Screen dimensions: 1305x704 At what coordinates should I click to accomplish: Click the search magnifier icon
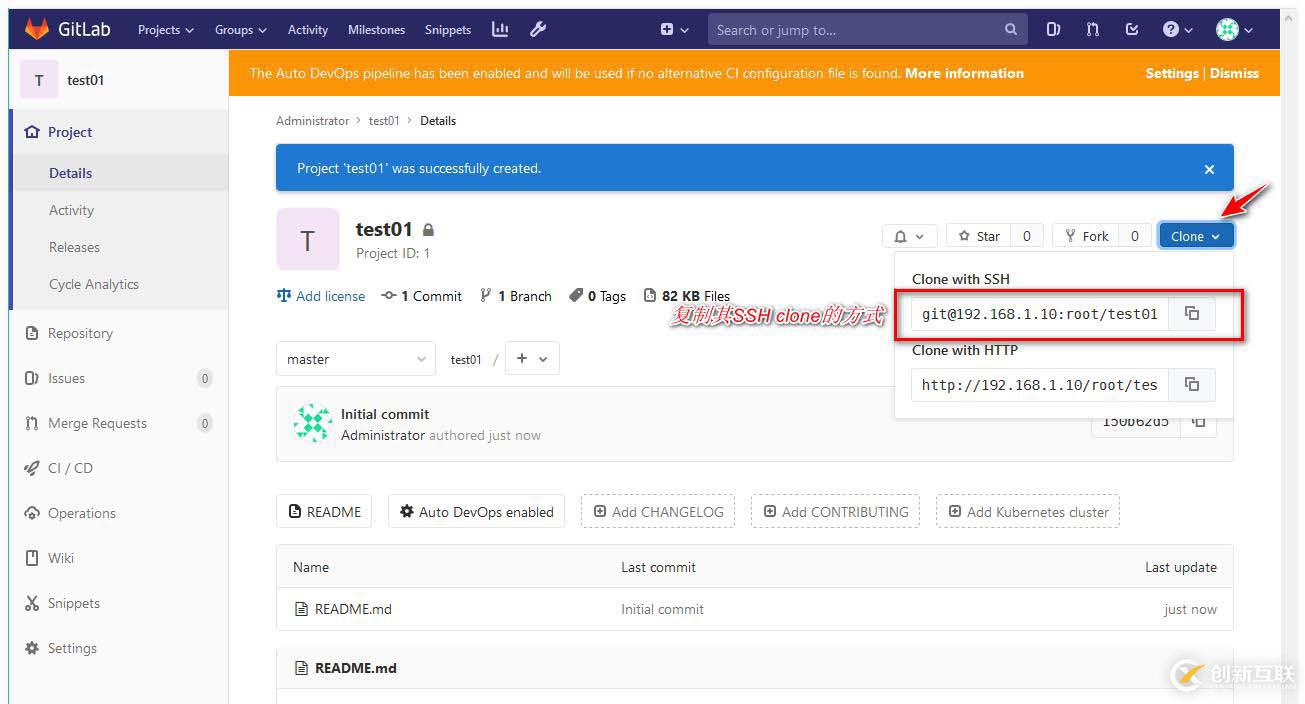pos(1011,30)
